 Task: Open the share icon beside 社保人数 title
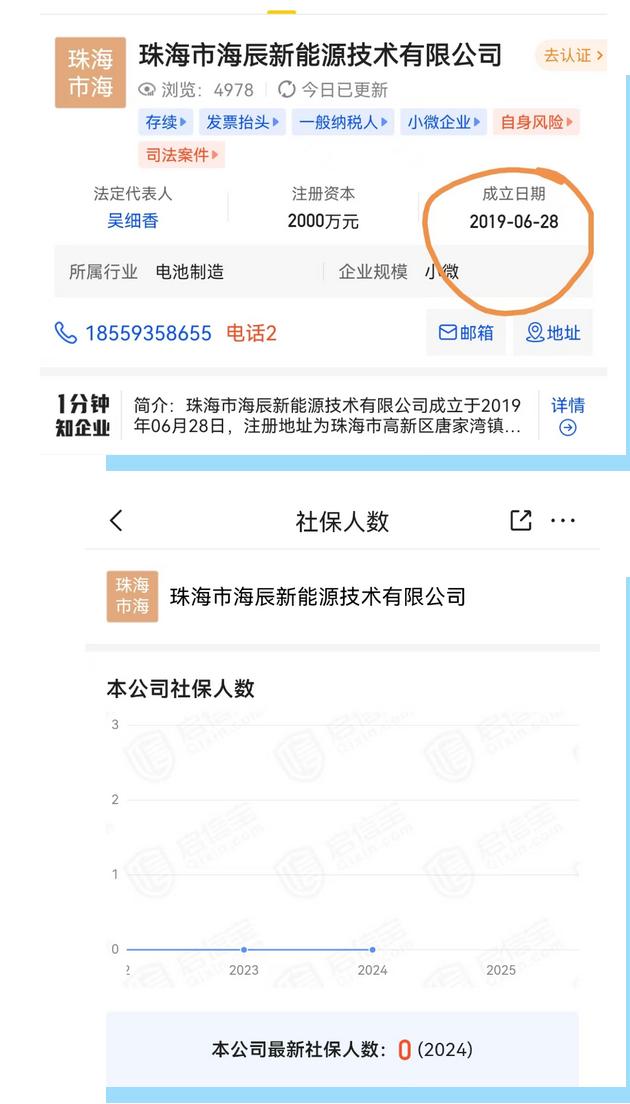(x=520, y=521)
